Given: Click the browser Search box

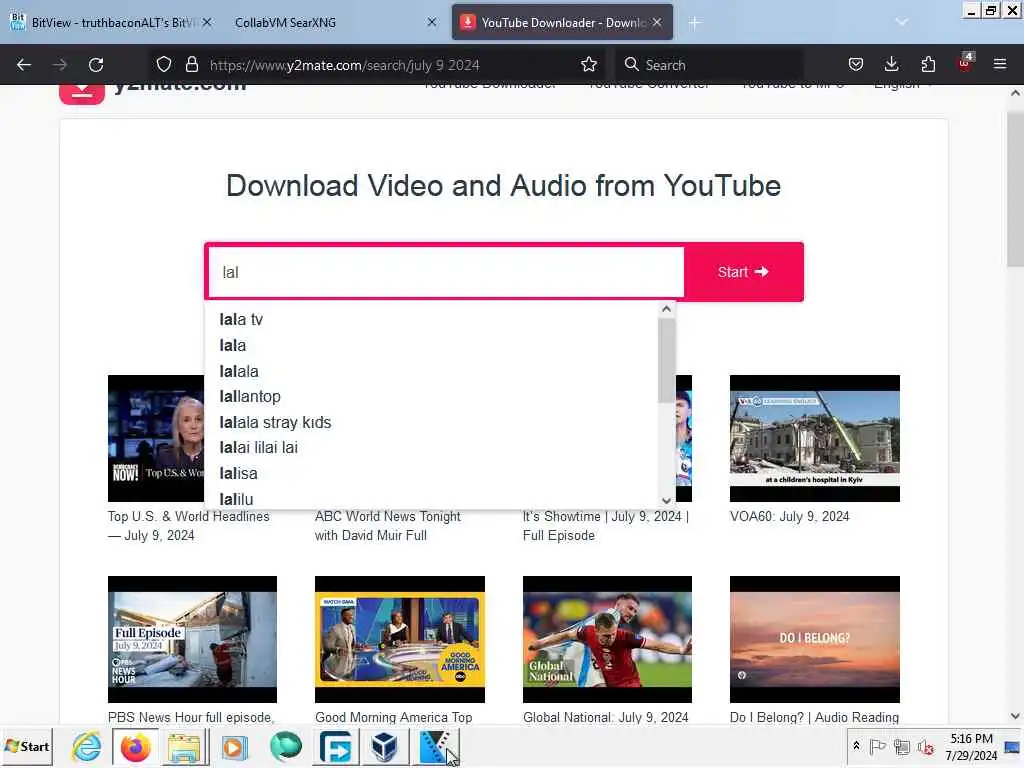Looking at the screenshot, I should 709,65.
